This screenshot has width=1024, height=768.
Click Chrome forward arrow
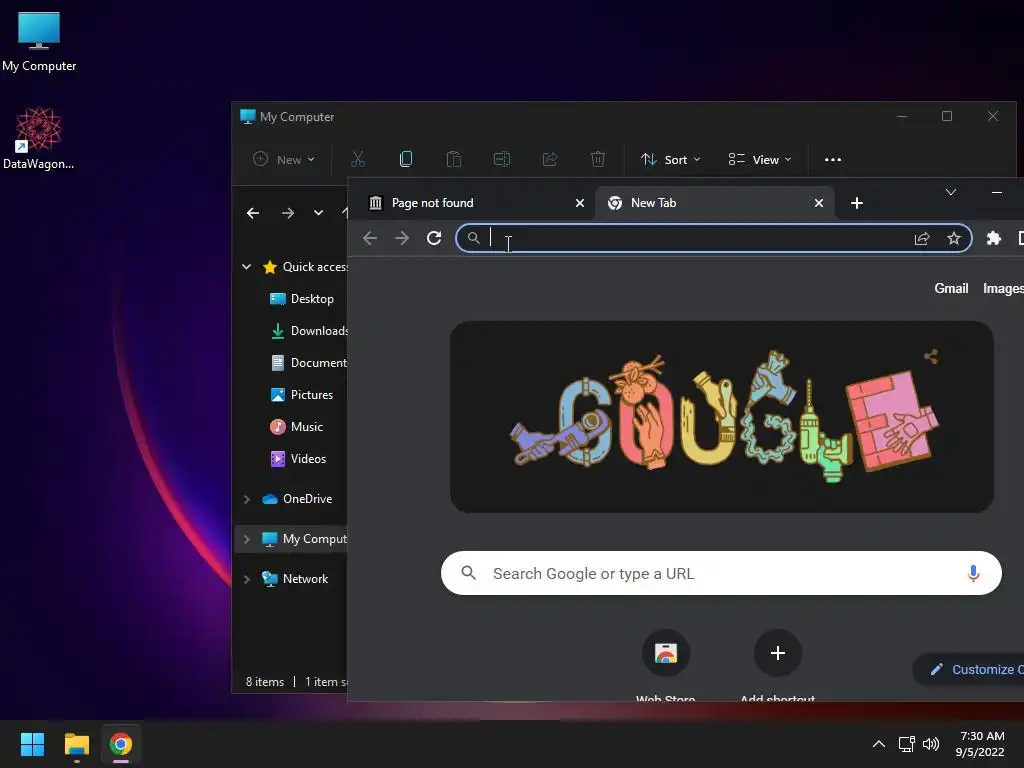point(402,238)
